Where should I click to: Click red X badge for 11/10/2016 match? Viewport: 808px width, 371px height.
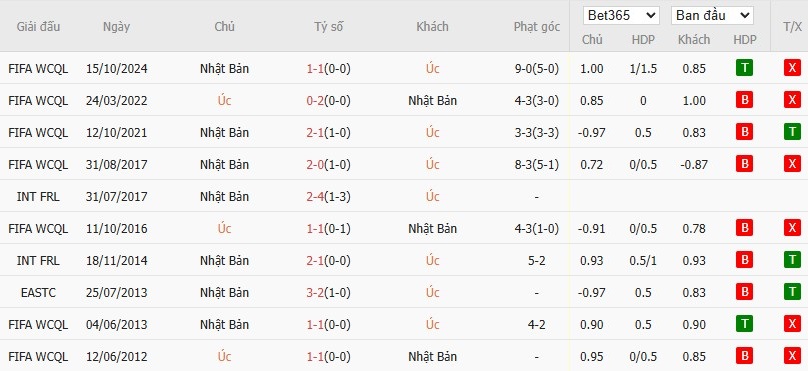click(792, 228)
